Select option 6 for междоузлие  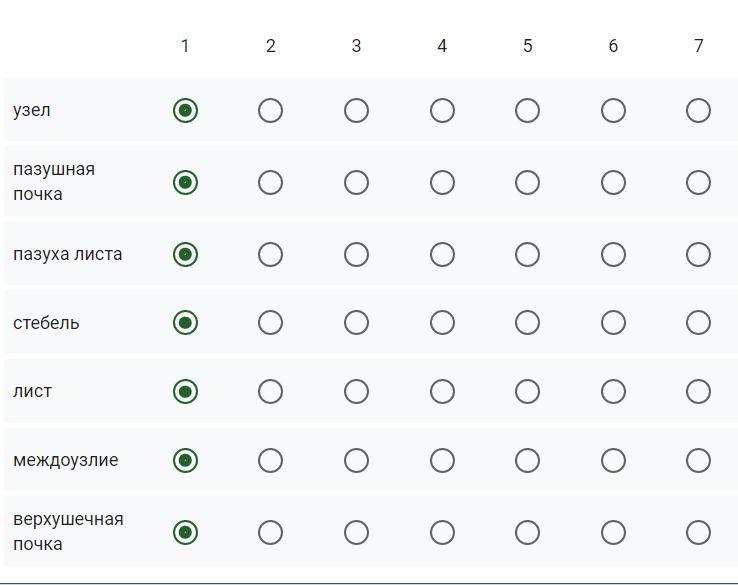tap(613, 460)
